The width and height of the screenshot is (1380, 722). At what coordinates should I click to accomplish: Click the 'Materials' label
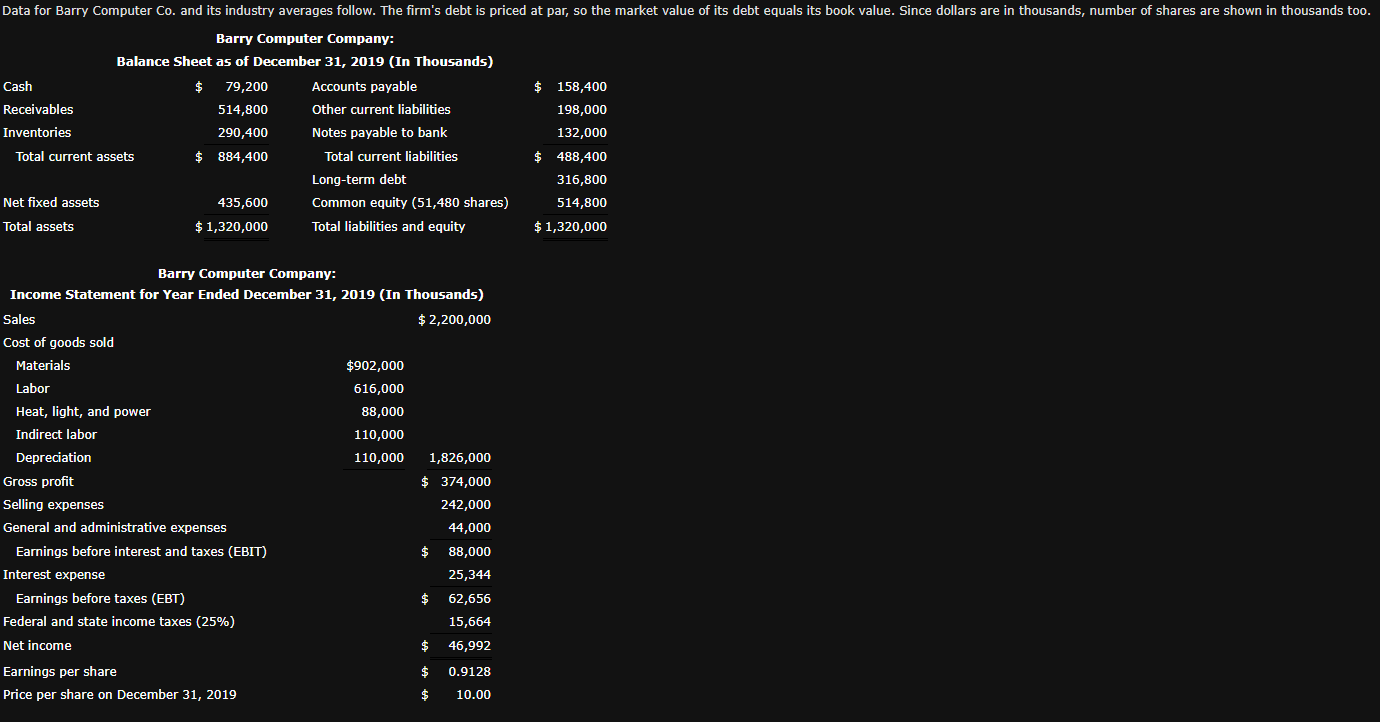(43, 366)
